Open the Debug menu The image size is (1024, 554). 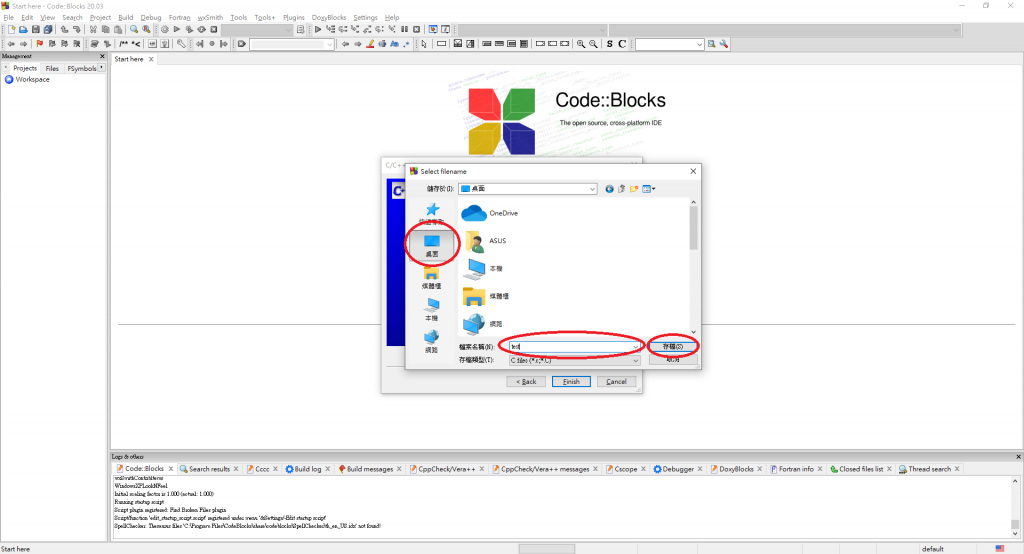point(151,18)
